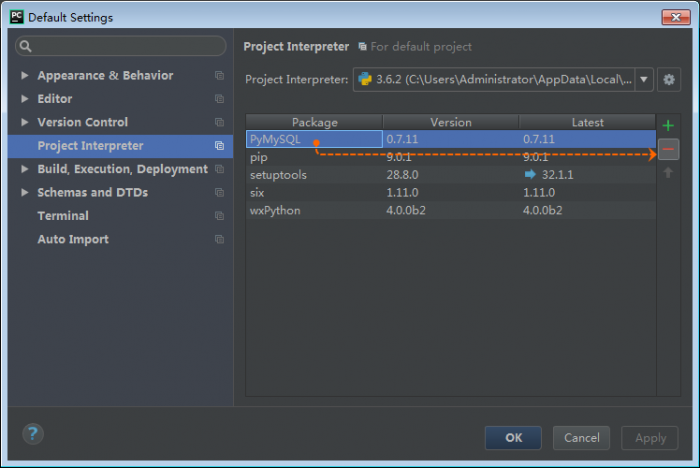This screenshot has height=468, width=700.
Task: Select Terminal in the settings tree
Action: 63,216
